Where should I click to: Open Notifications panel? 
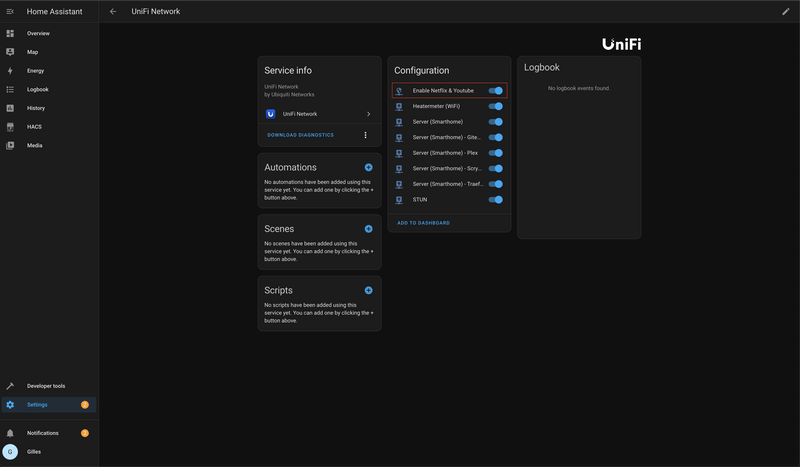(x=42, y=433)
